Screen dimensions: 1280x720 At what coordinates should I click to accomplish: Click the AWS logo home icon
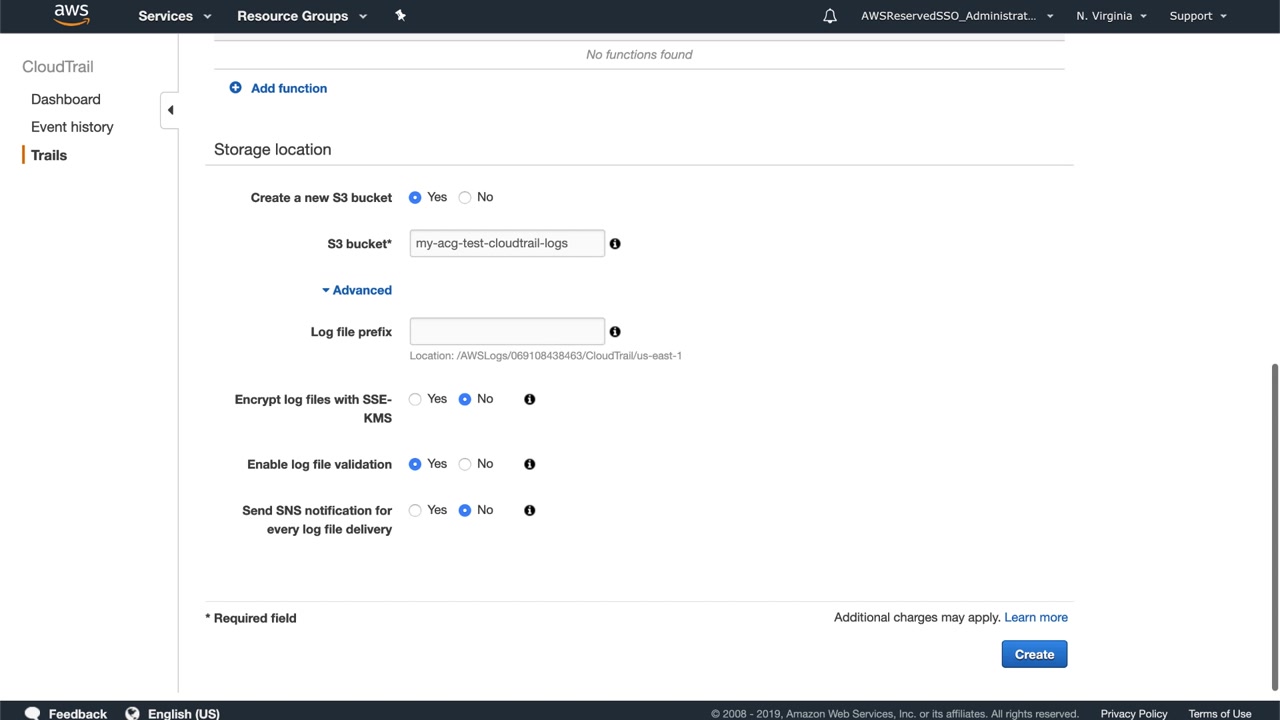[x=71, y=15]
